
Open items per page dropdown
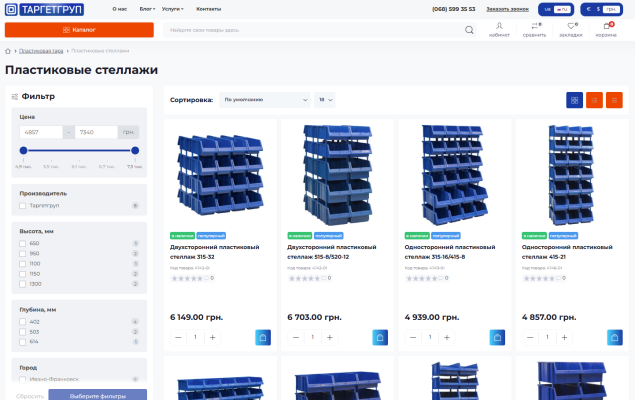click(325, 100)
